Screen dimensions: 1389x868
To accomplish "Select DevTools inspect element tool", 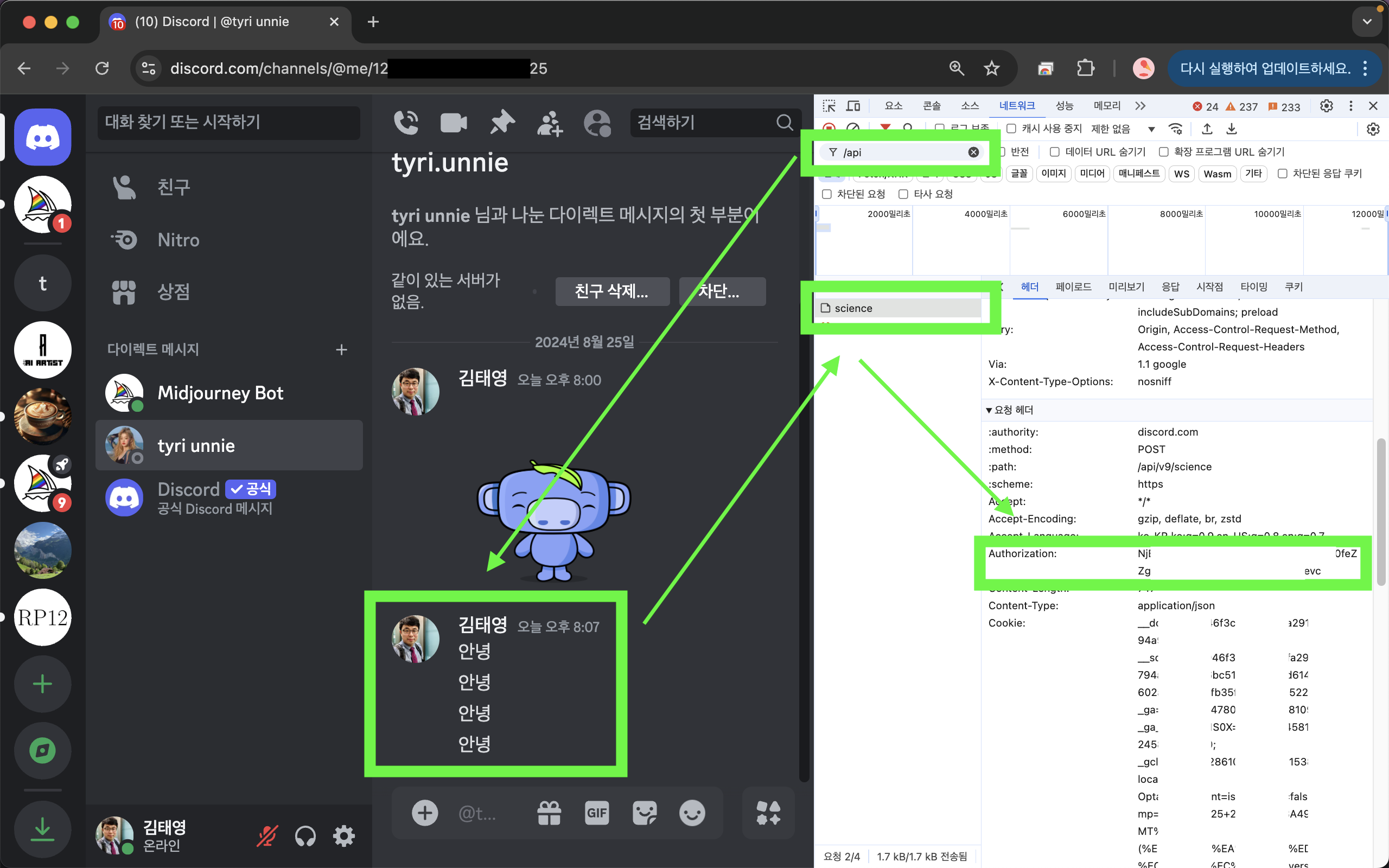I will (x=829, y=106).
